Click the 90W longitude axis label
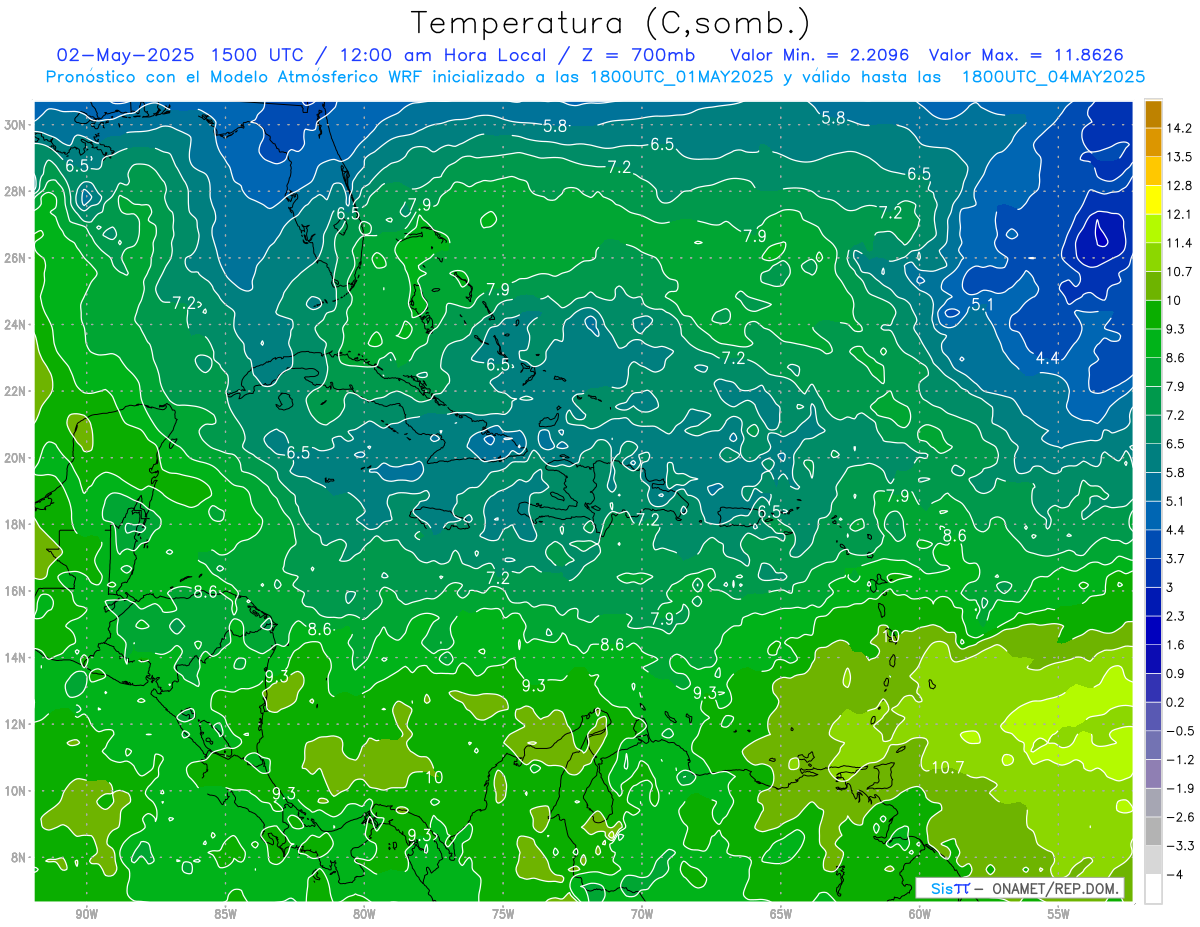This screenshot has height=927, width=1200. point(87,914)
